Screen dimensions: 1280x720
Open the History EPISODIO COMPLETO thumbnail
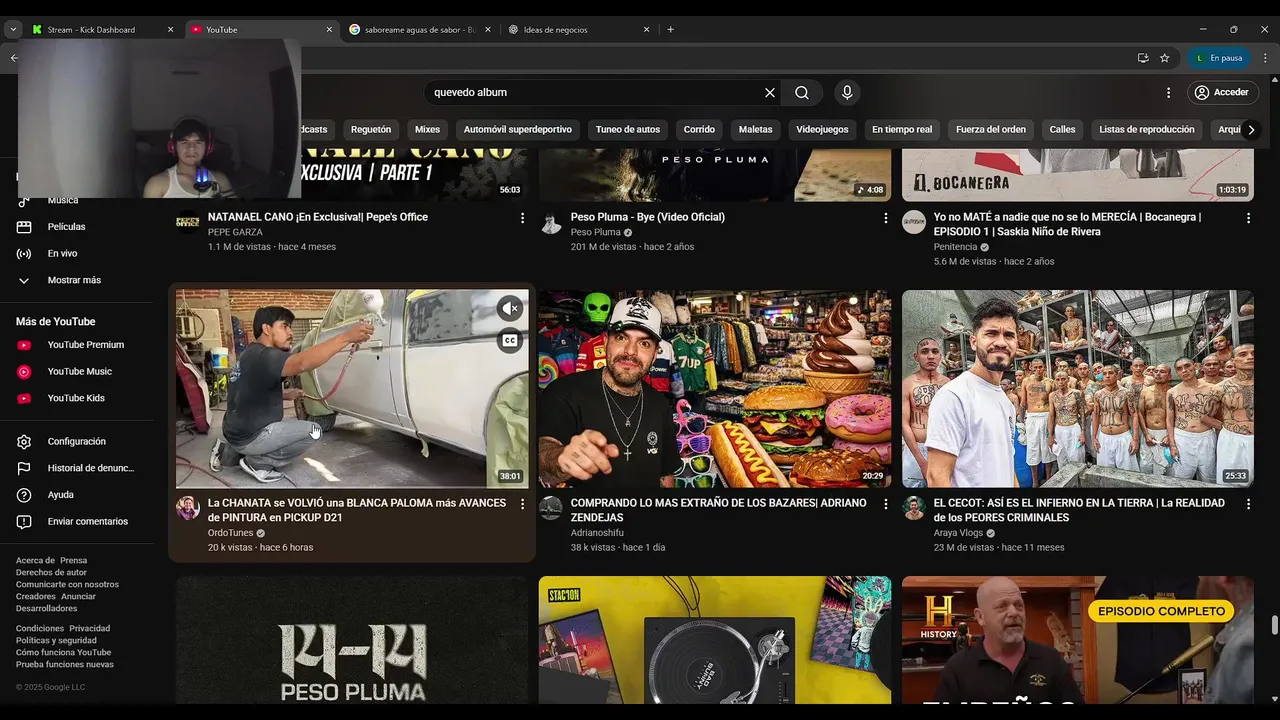tap(1077, 640)
